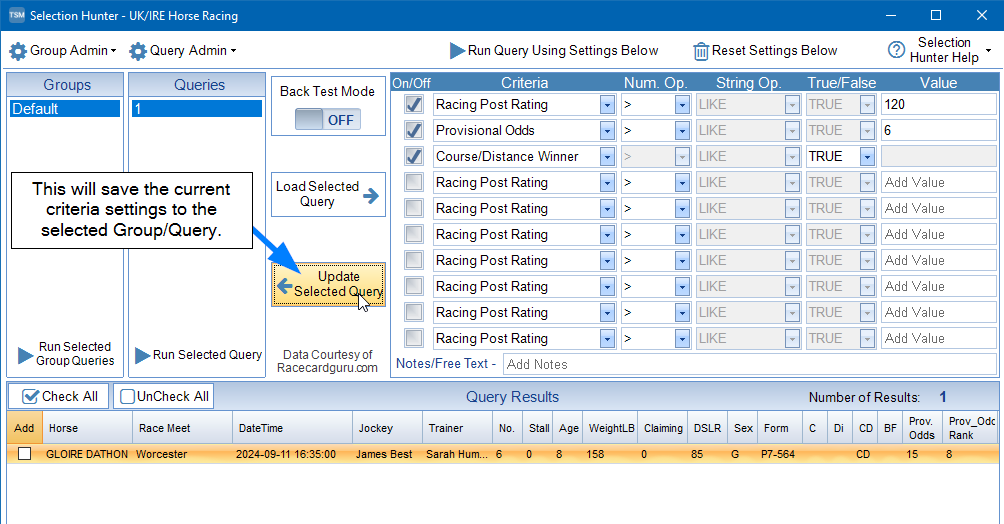Select the Default group in Groups list
This screenshot has height=524, width=1004.
coord(65,109)
